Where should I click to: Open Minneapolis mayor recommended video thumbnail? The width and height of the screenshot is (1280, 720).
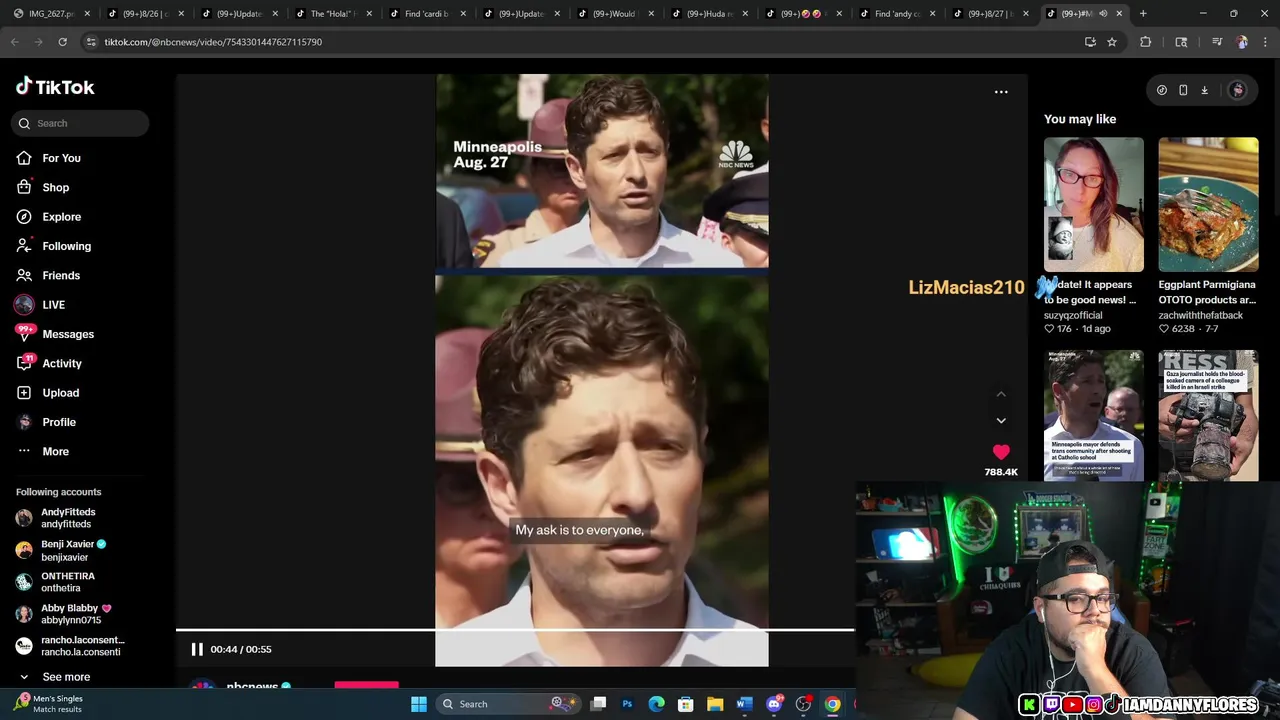click(1094, 415)
